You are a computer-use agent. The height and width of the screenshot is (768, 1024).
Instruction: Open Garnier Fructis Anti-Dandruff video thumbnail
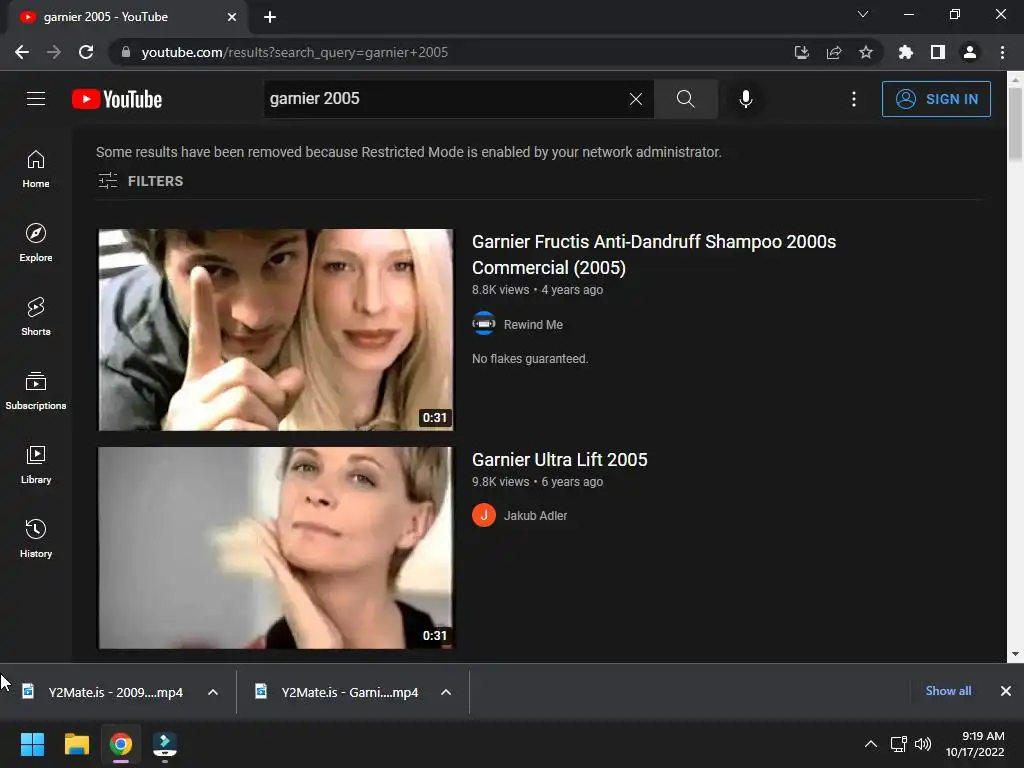(x=276, y=329)
